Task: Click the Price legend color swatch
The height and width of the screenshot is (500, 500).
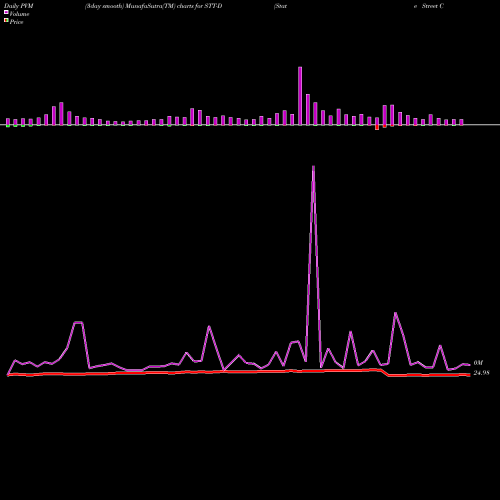Action: coord(6,21)
